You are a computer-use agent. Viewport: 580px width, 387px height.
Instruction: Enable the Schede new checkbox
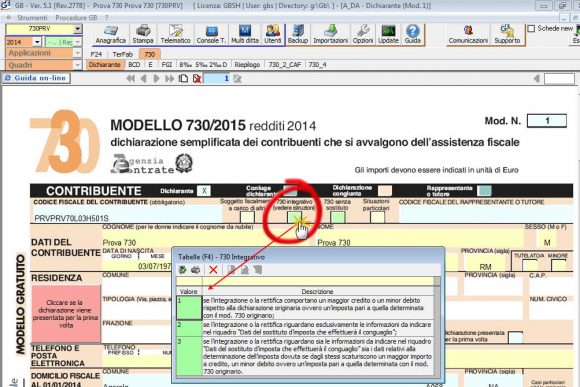point(531,28)
